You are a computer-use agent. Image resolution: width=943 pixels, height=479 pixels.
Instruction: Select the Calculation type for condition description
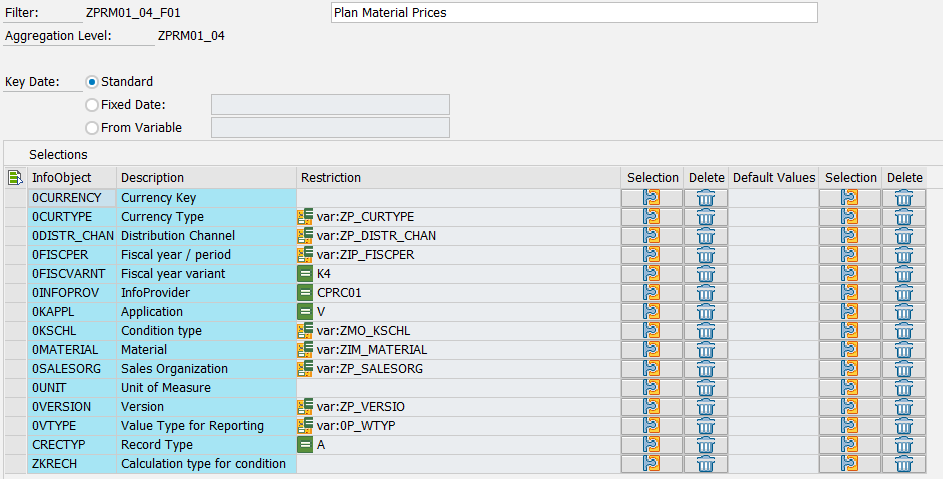click(206, 463)
